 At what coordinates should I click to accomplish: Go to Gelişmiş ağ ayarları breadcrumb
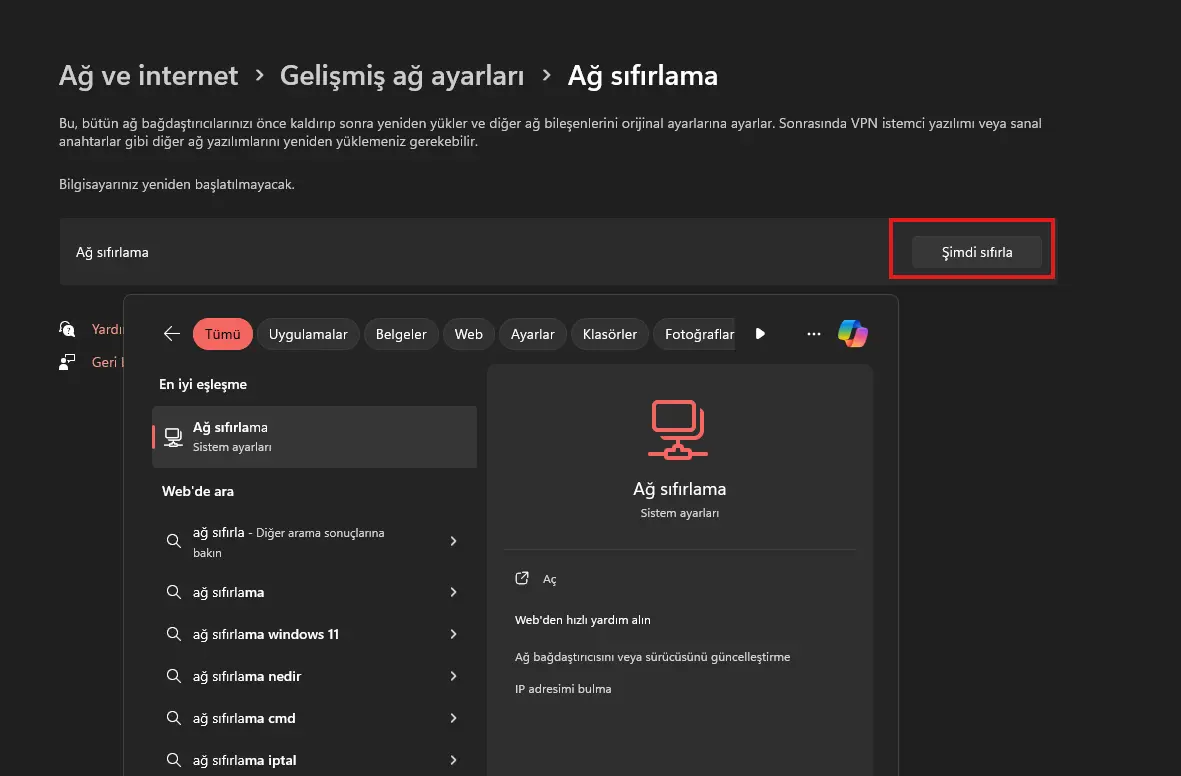[401, 75]
